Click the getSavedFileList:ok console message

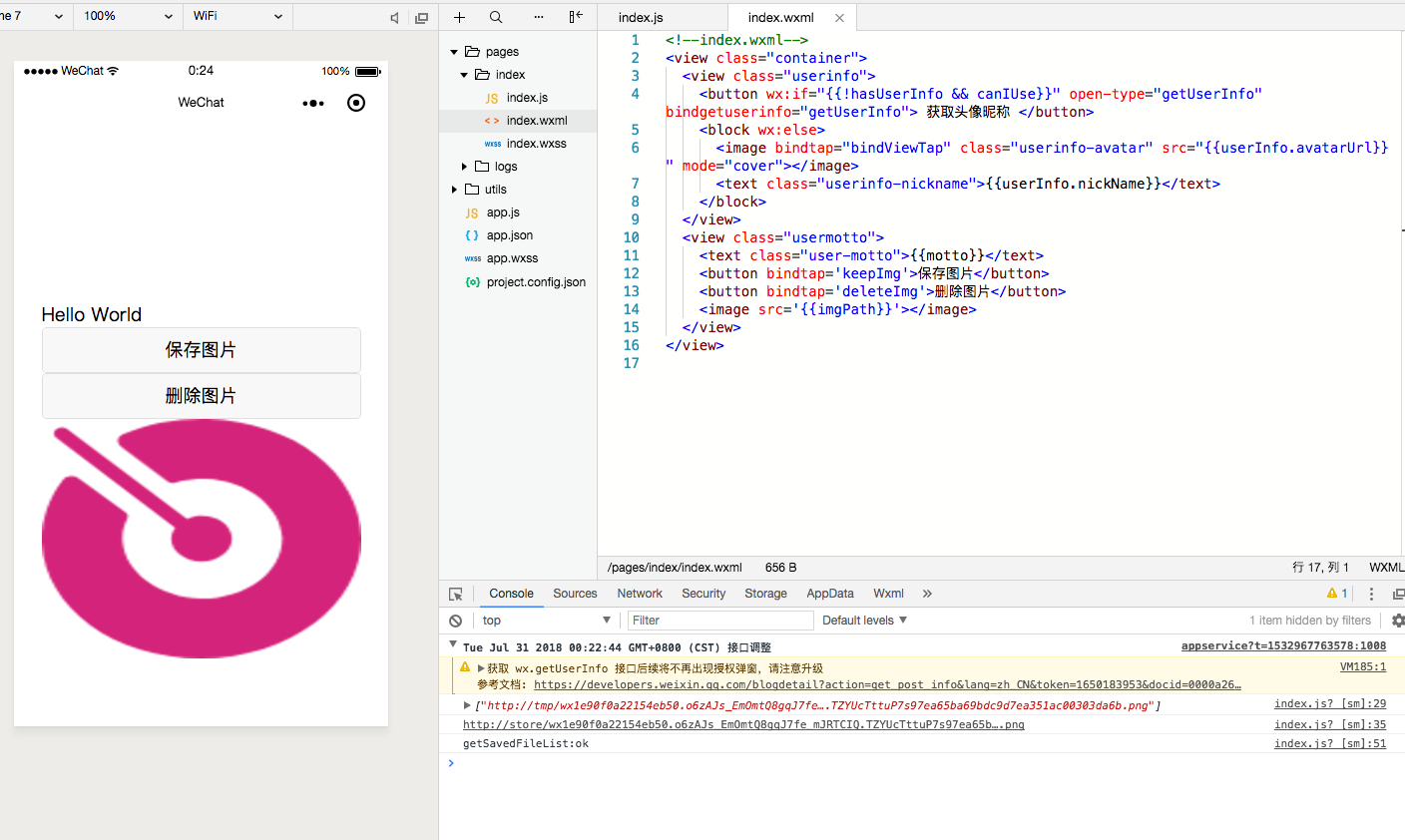[526, 744]
